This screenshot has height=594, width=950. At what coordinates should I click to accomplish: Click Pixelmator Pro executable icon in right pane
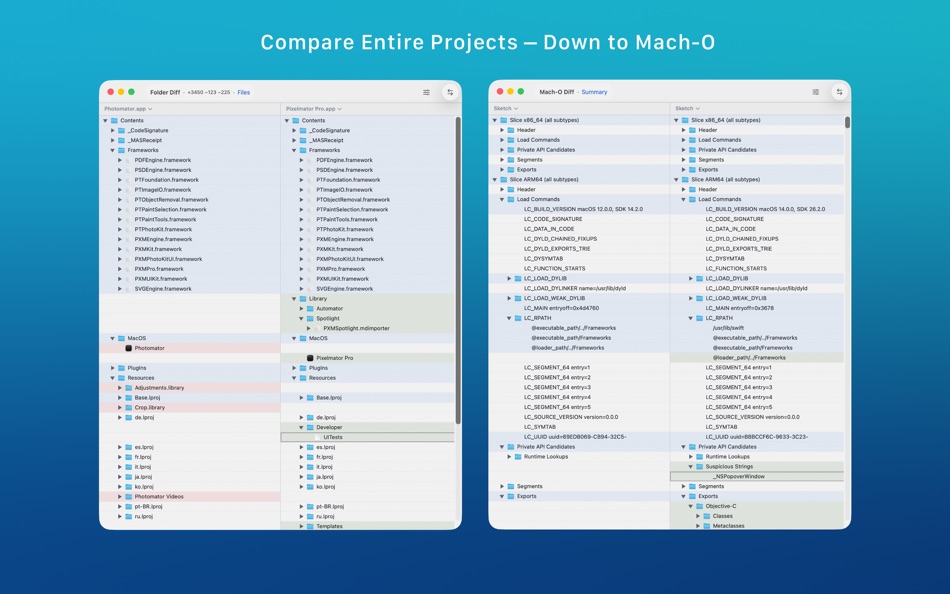310,358
